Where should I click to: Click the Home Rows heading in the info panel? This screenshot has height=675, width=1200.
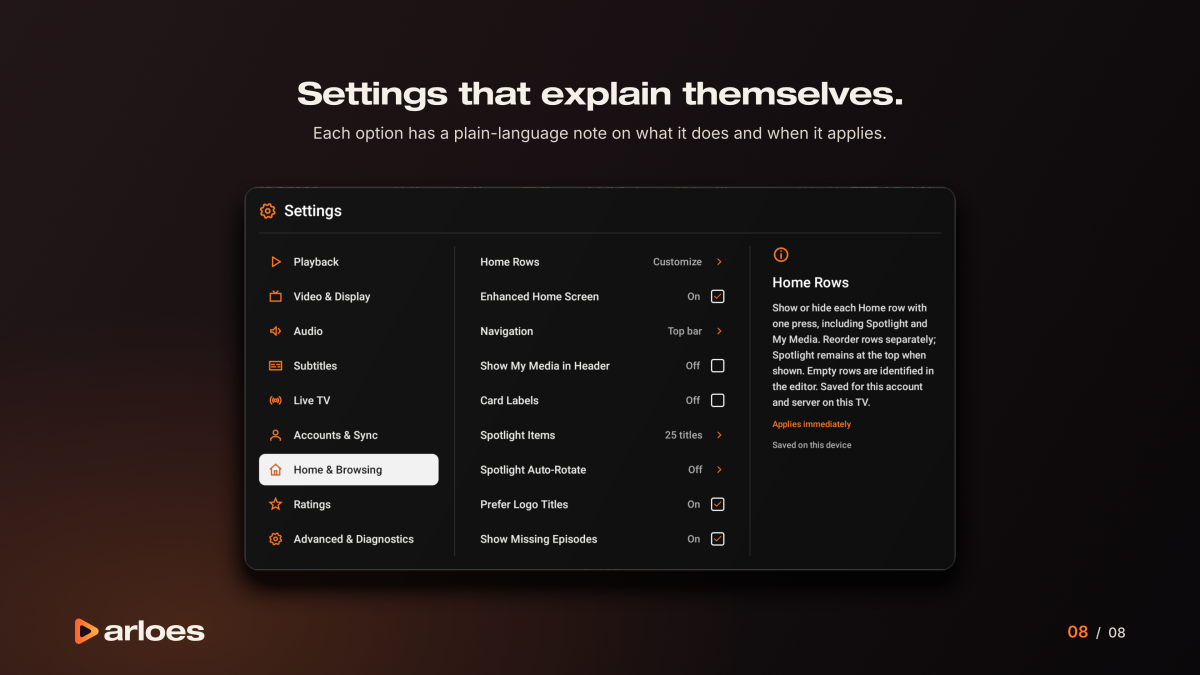coord(810,283)
